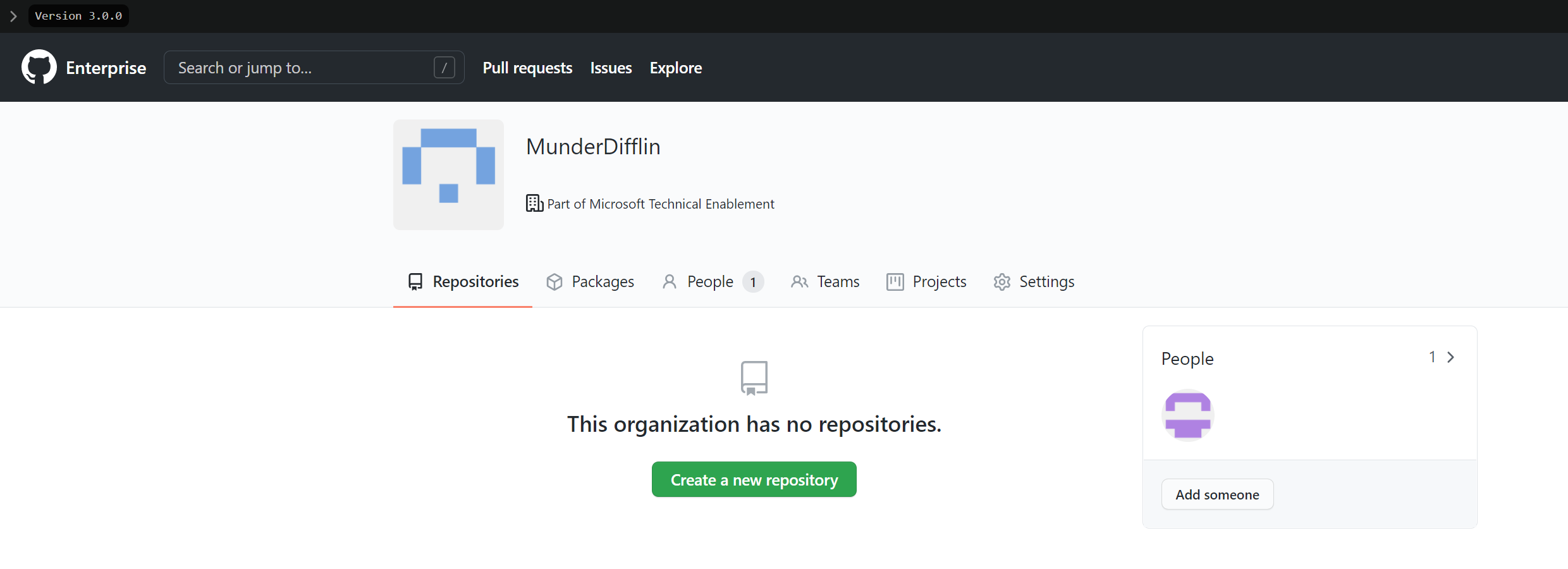Open Part of Microsoft Technical Enablement
The height and width of the screenshot is (569, 1568).
(661, 204)
